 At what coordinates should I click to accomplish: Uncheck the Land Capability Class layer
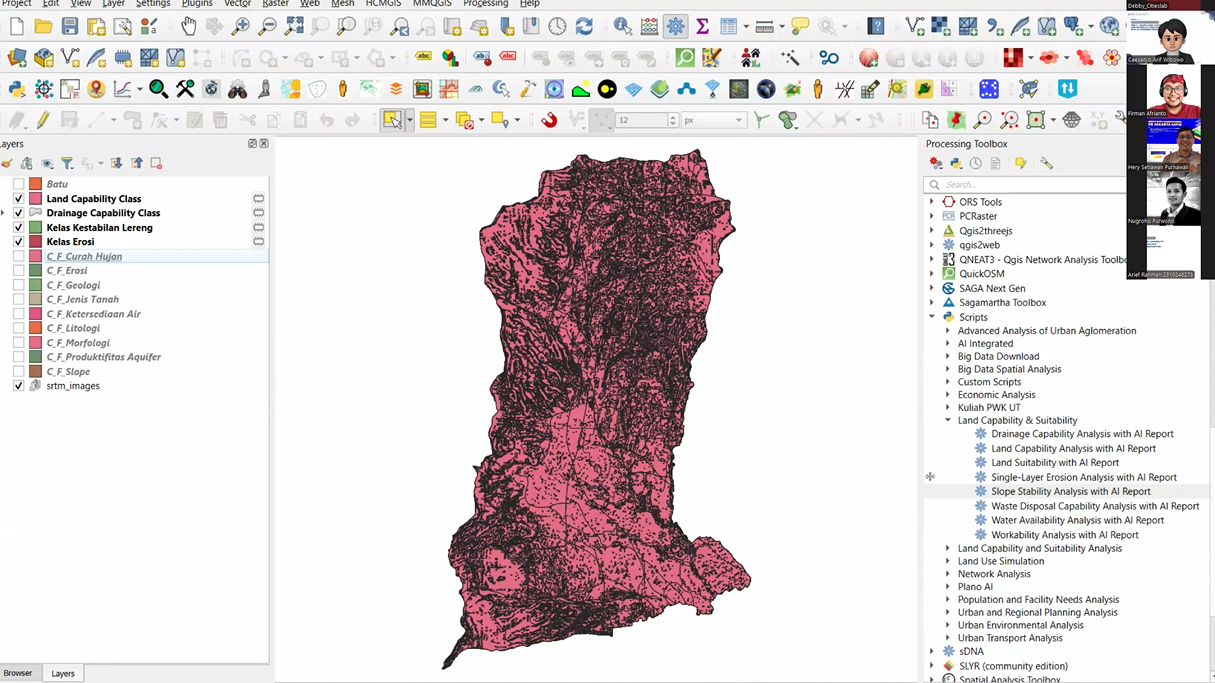click(x=18, y=199)
